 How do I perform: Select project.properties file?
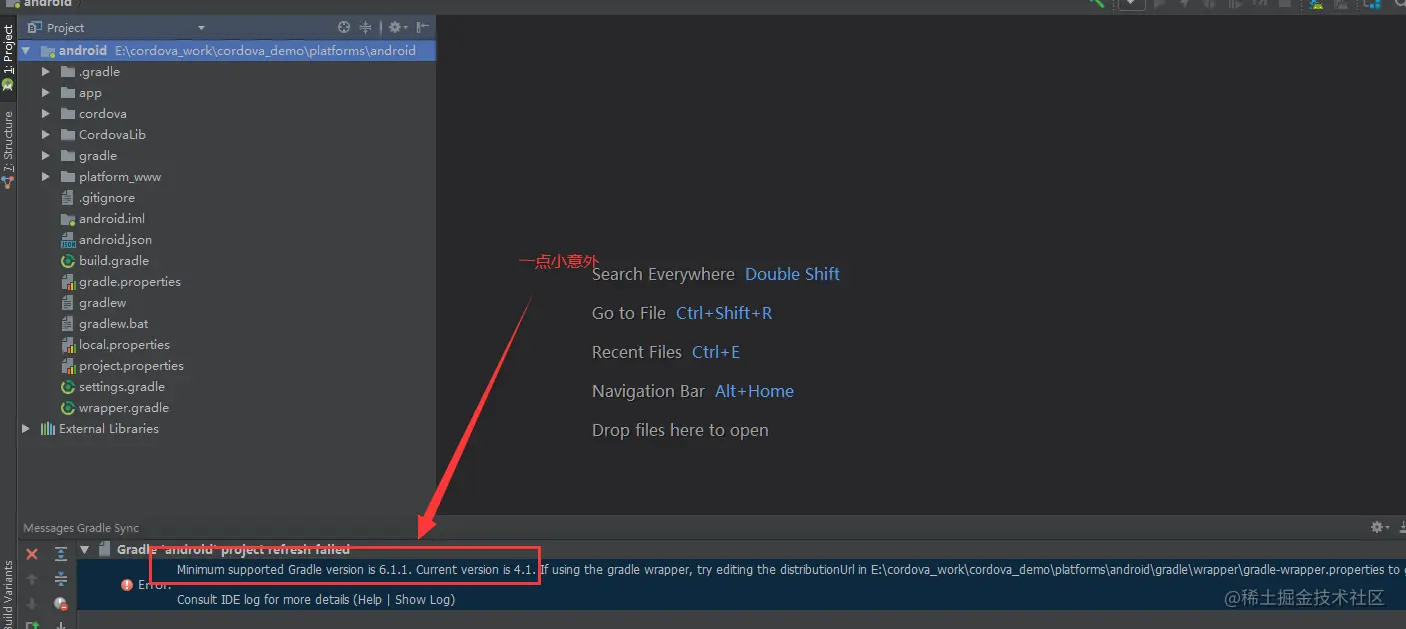click(x=131, y=366)
